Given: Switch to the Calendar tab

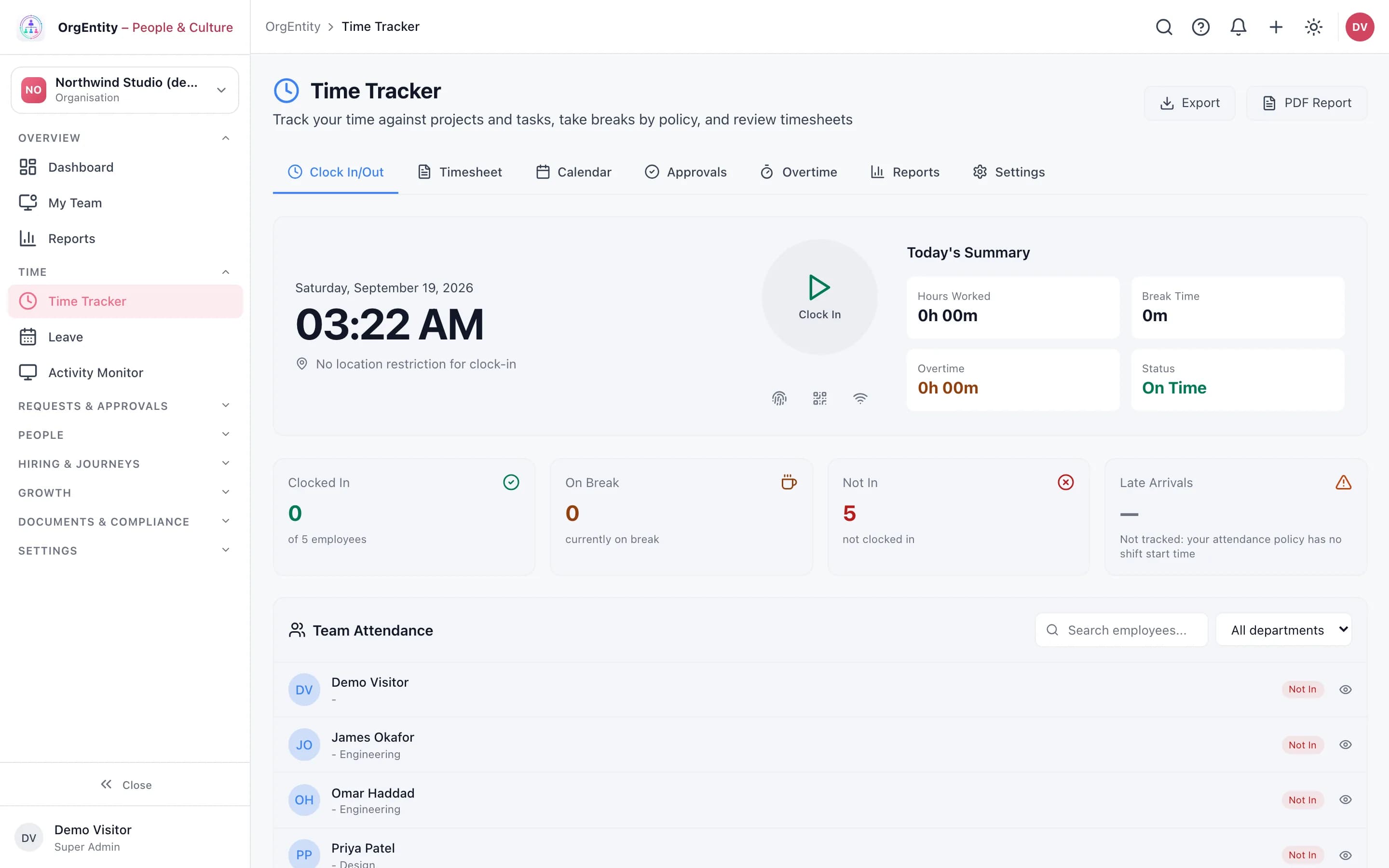Looking at the screenshot, I should [x=573, y=172].
